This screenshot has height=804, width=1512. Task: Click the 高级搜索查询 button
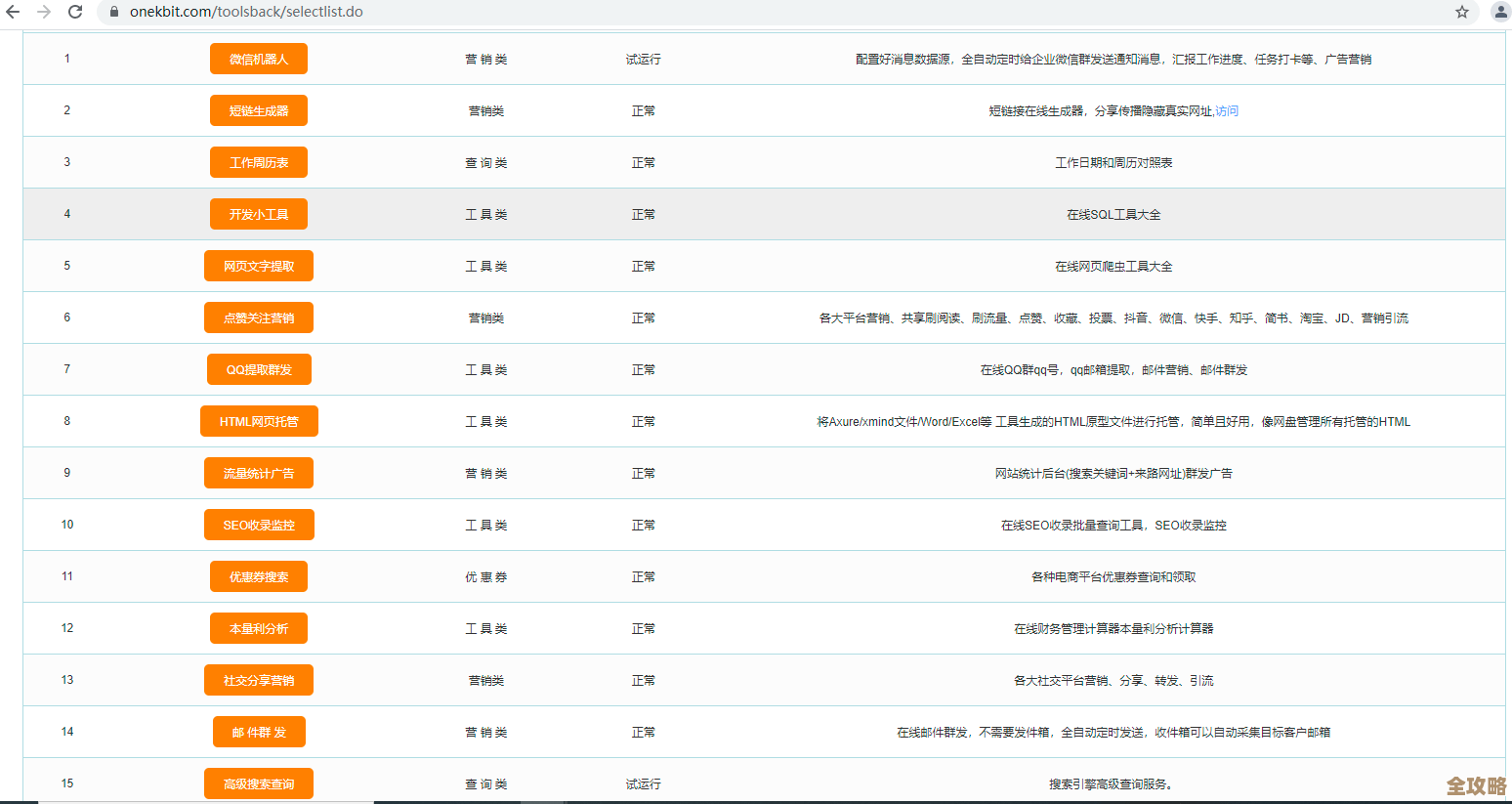point(258,783)
